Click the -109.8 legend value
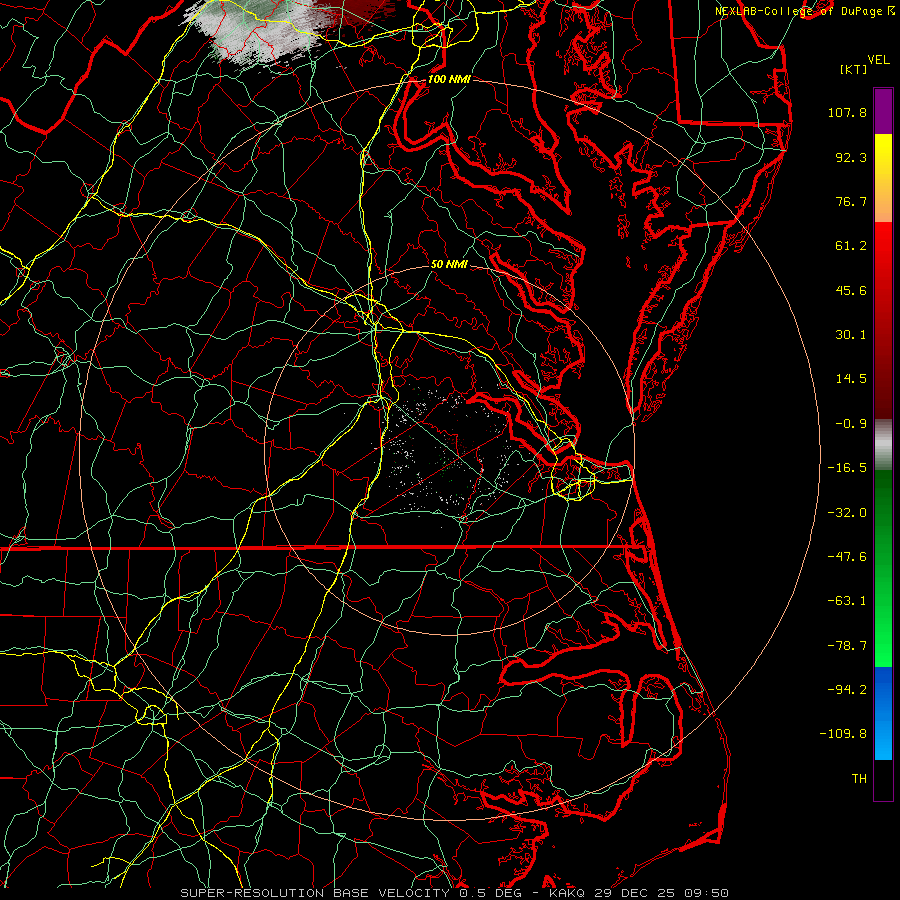Image resolution: width=900 pixels, height=900 pixels. (x=843, y=734)
